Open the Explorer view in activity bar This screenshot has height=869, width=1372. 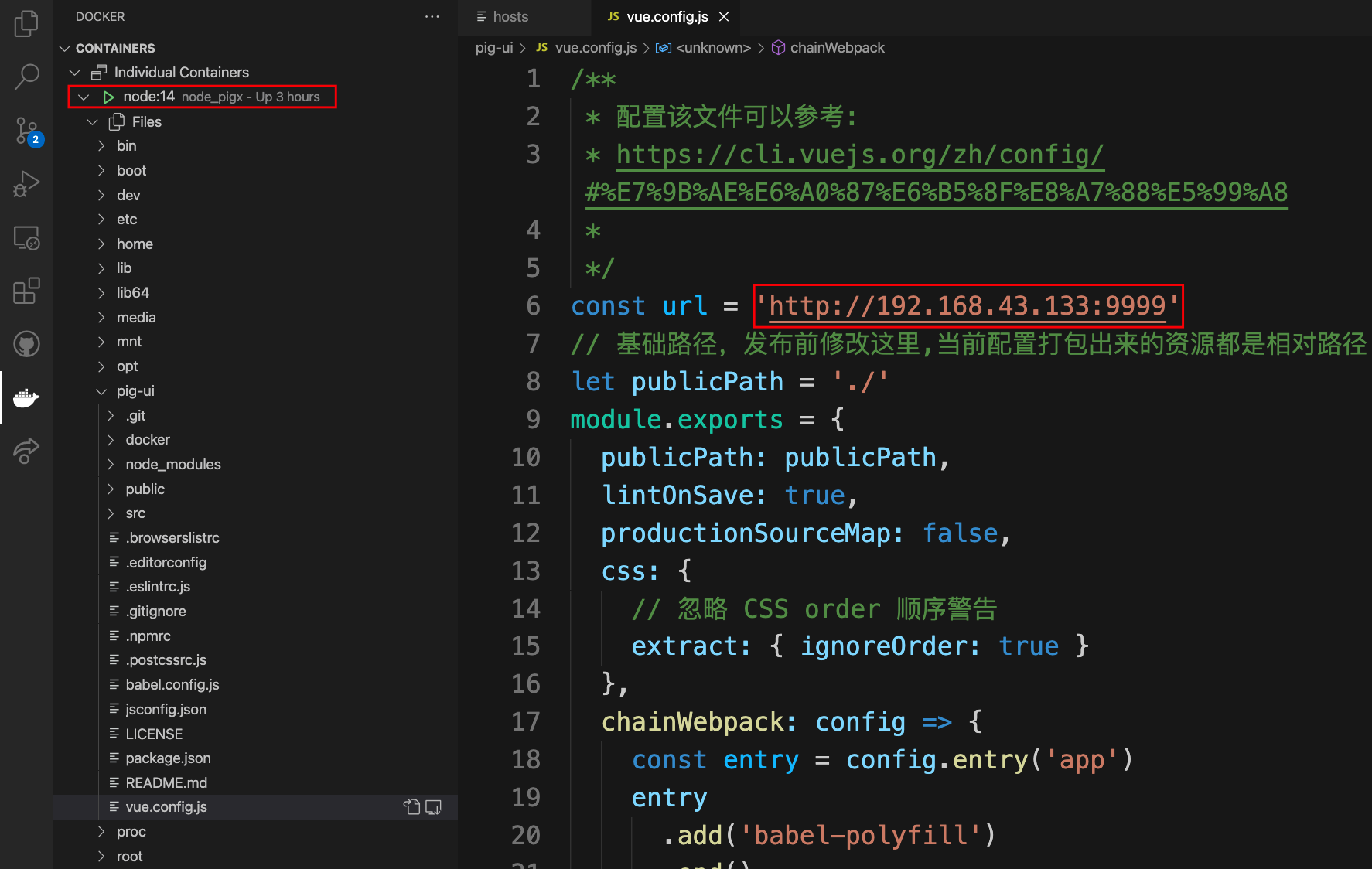26,23
